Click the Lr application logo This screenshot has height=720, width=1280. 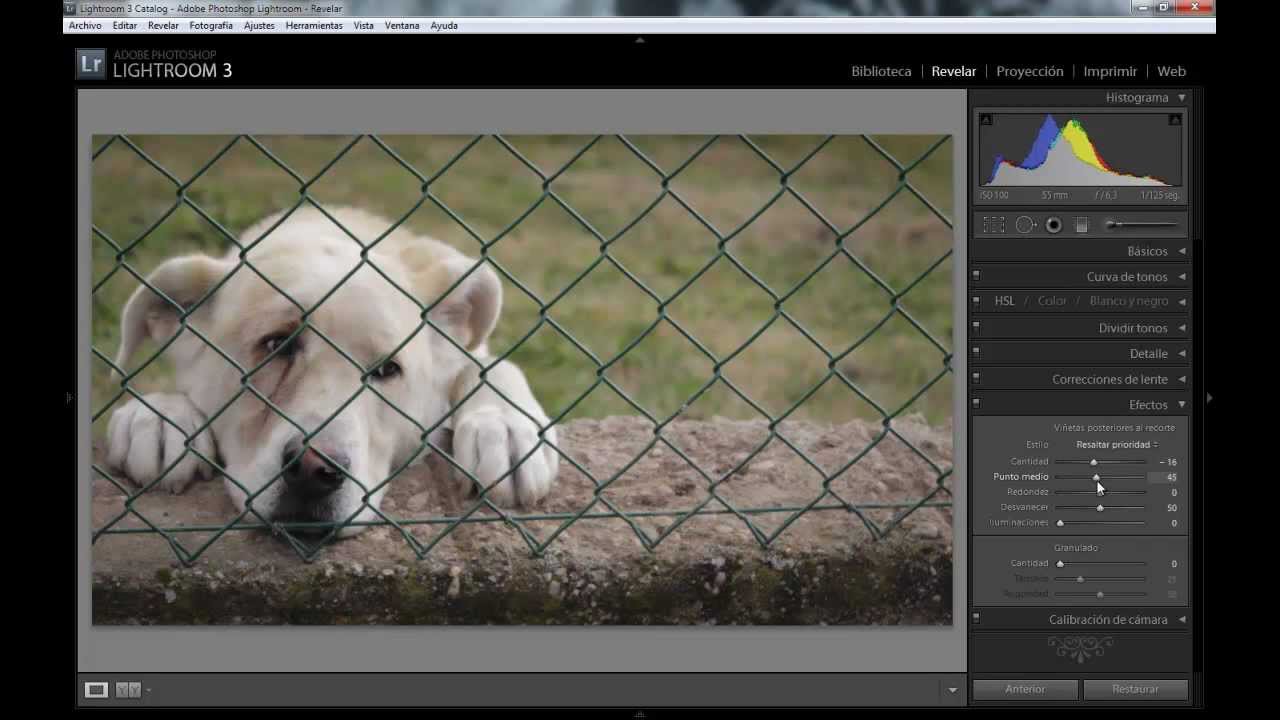90,64
